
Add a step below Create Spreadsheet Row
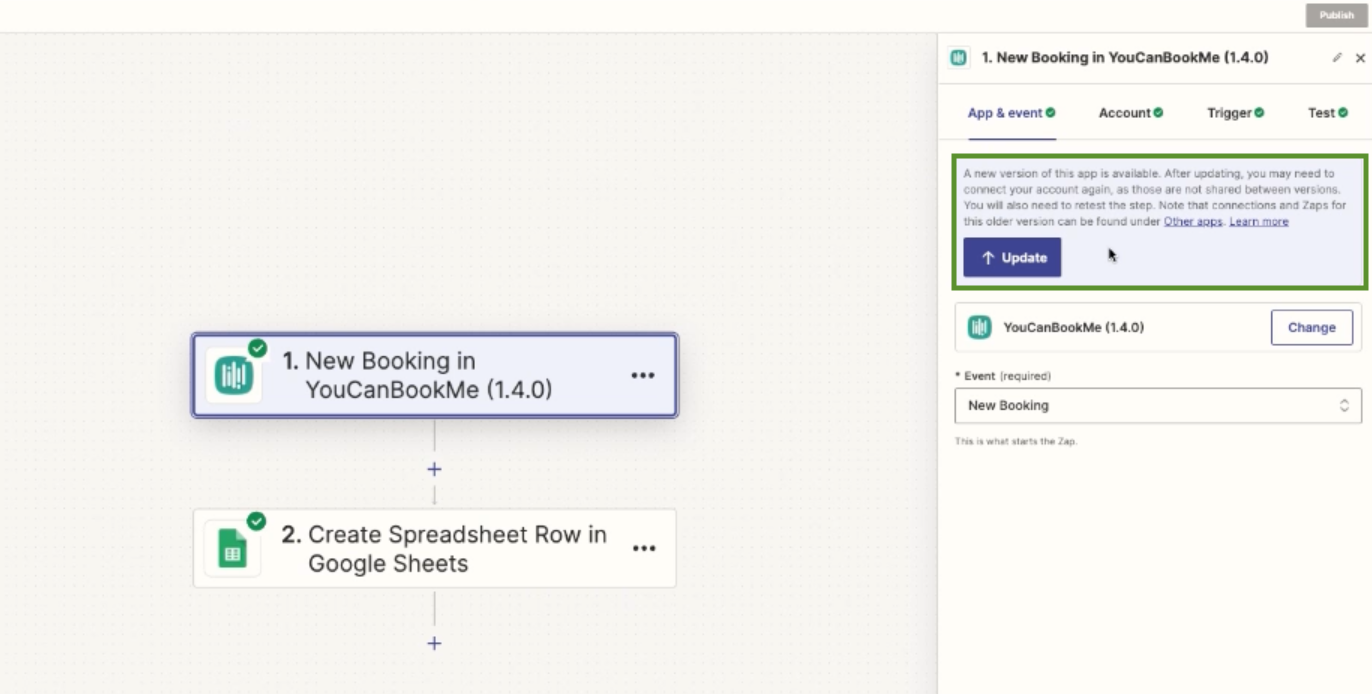coord(434,643)
